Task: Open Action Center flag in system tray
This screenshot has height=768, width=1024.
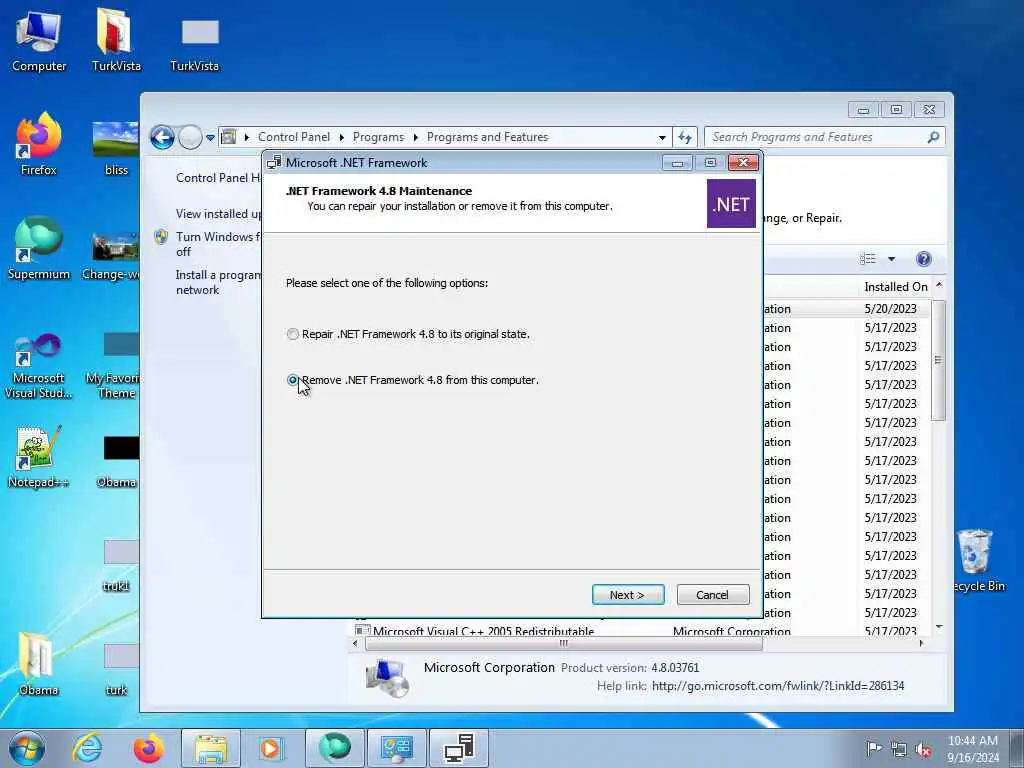Action: [x=873, y=748]
